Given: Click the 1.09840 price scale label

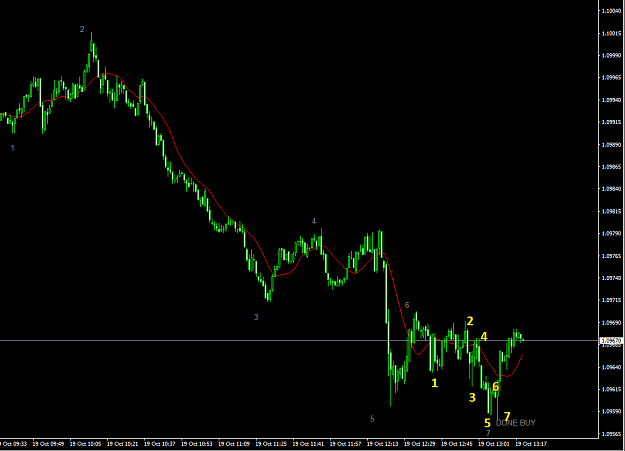Looking at the screenshot, I should 612,189.
